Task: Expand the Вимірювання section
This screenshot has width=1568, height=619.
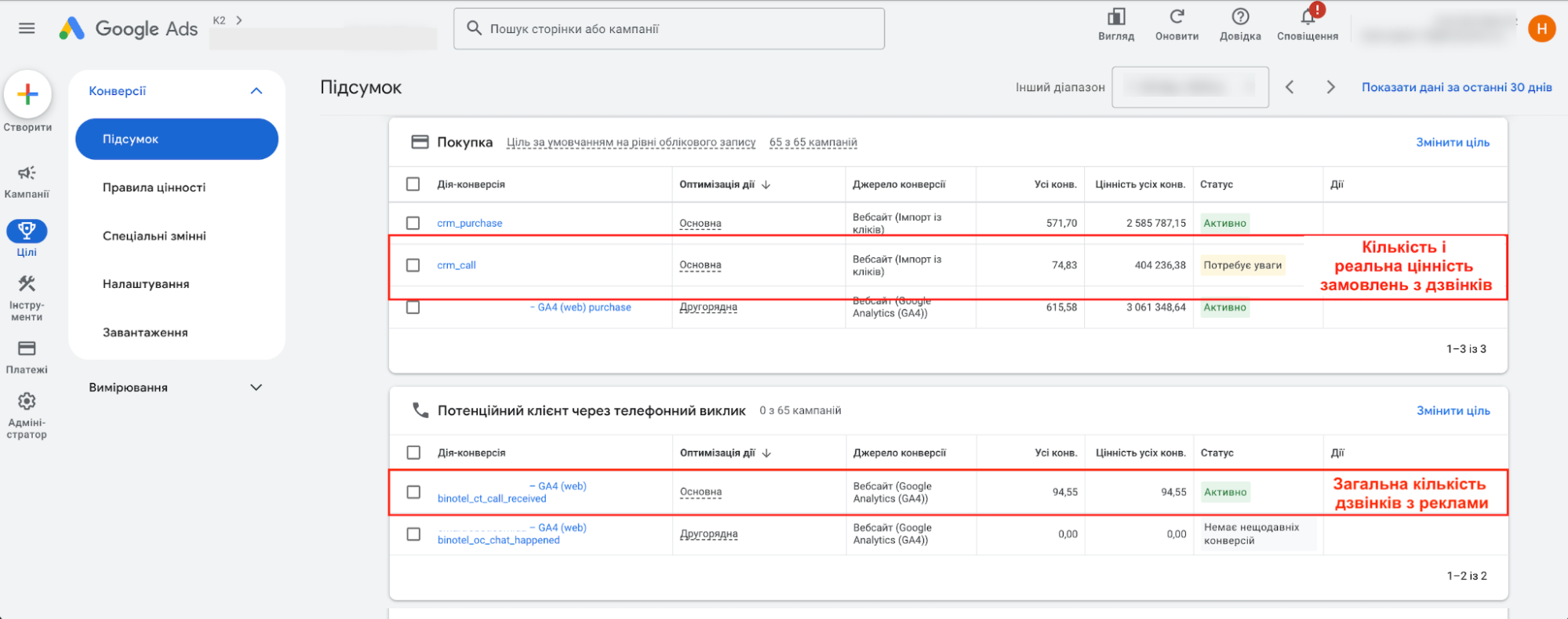Action: tap(256, 388)
